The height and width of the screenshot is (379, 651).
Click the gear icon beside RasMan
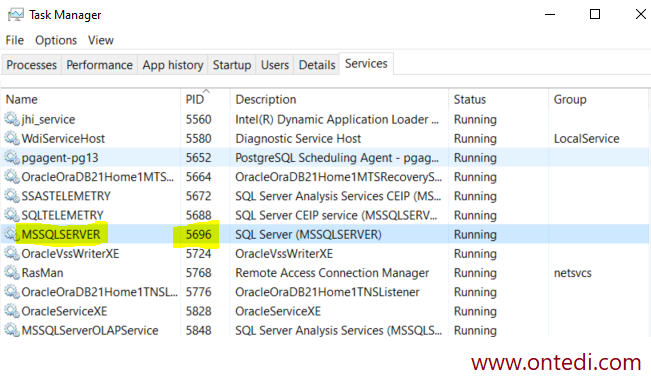tap(12, 273)
